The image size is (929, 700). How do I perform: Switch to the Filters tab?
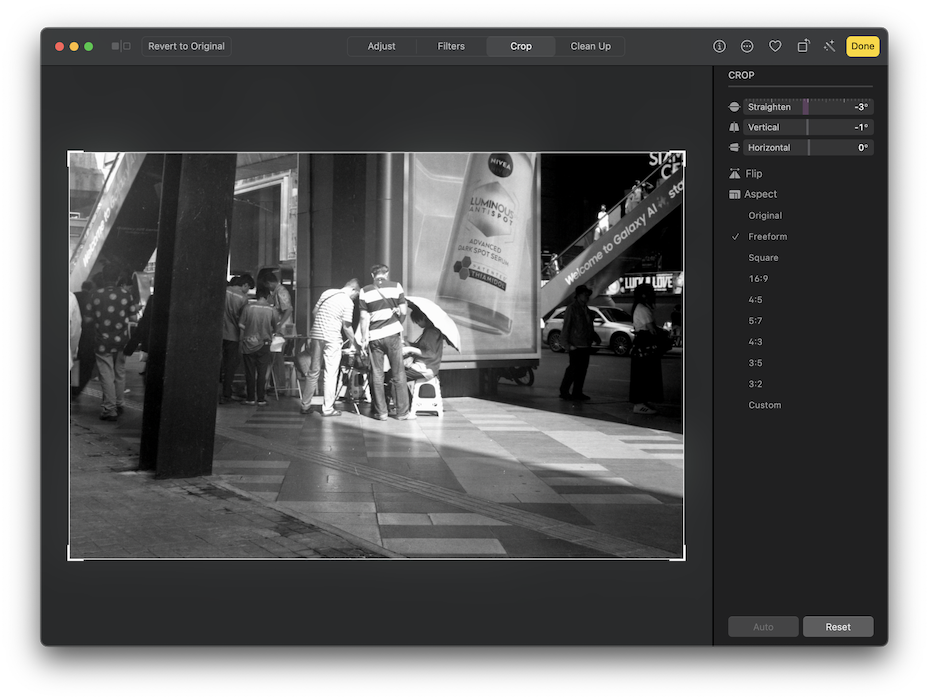451,46
